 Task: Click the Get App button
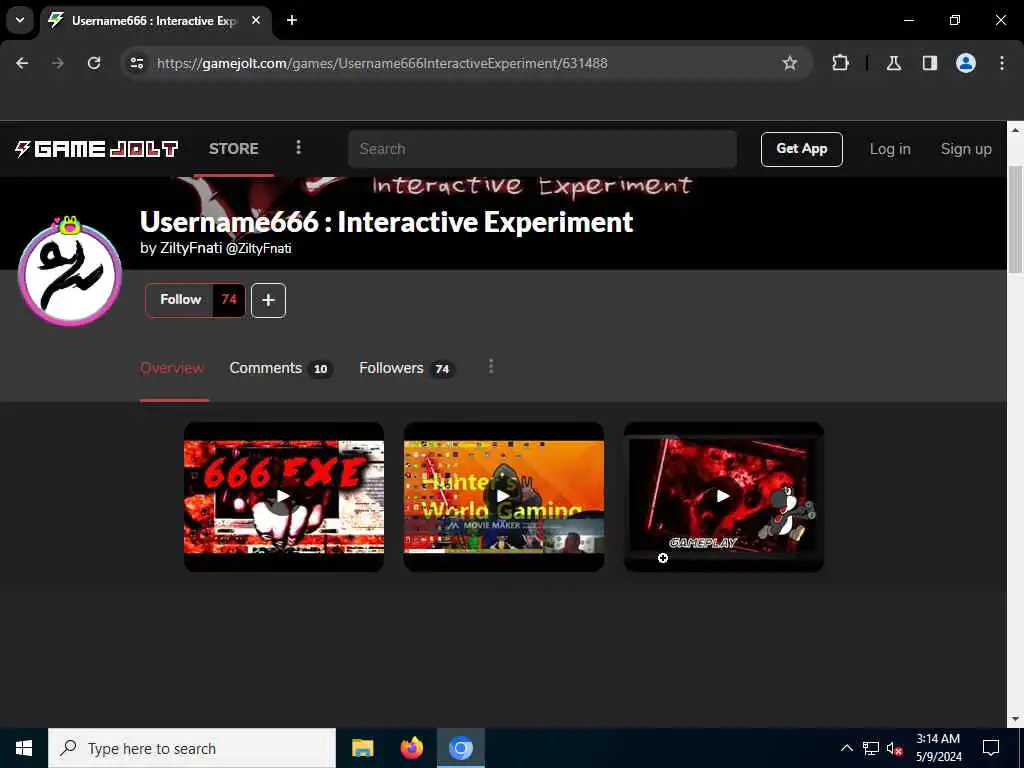(801, 150)
